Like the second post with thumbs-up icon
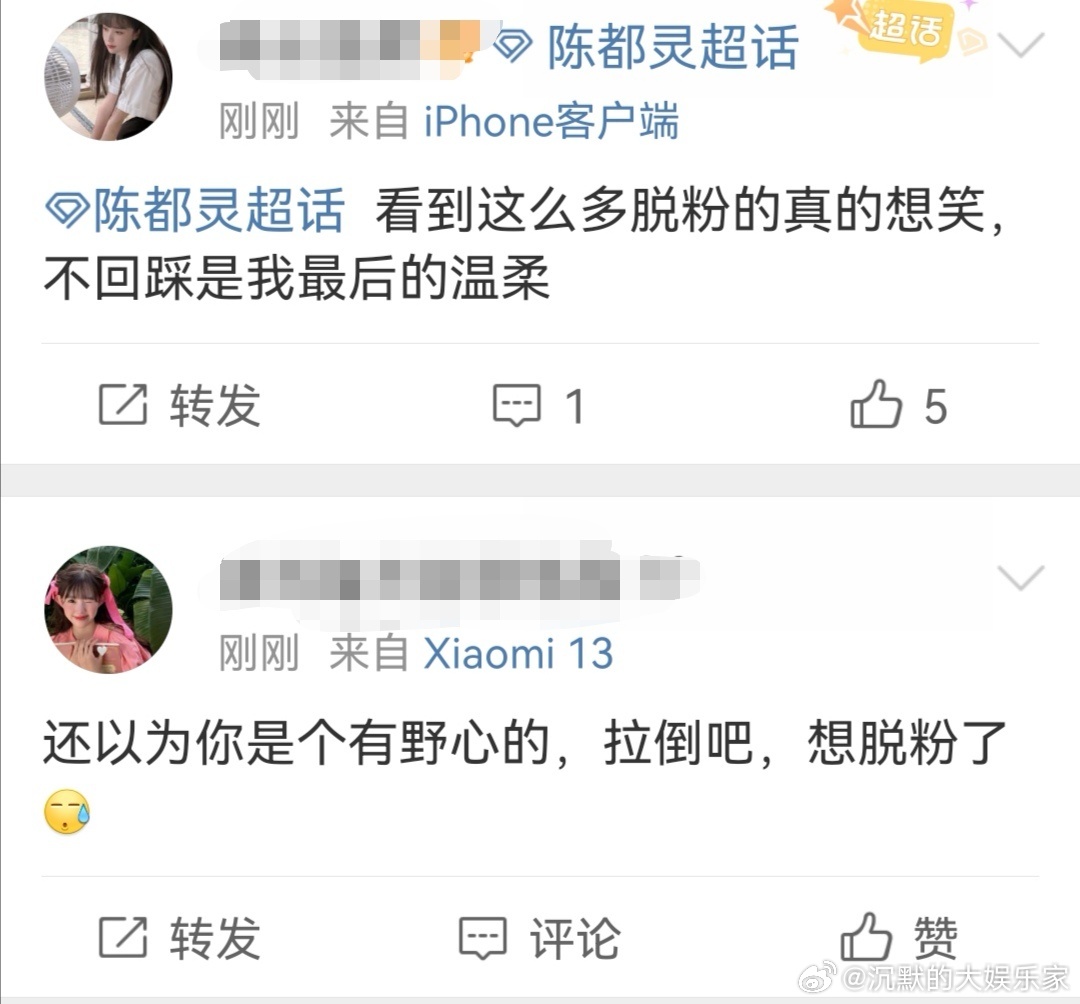The height and width of the screenshot is (1004, 1080). click(866, 937)
